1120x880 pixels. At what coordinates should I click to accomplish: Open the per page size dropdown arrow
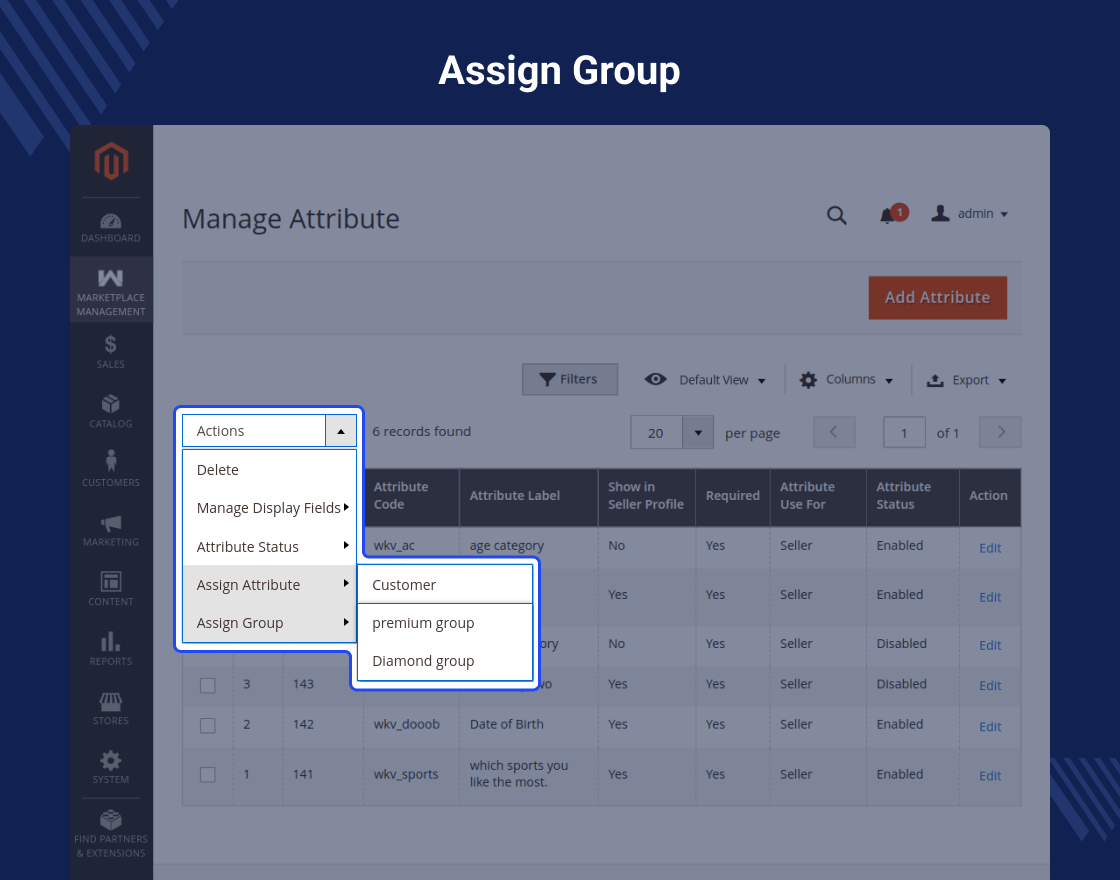pos(698,433)
